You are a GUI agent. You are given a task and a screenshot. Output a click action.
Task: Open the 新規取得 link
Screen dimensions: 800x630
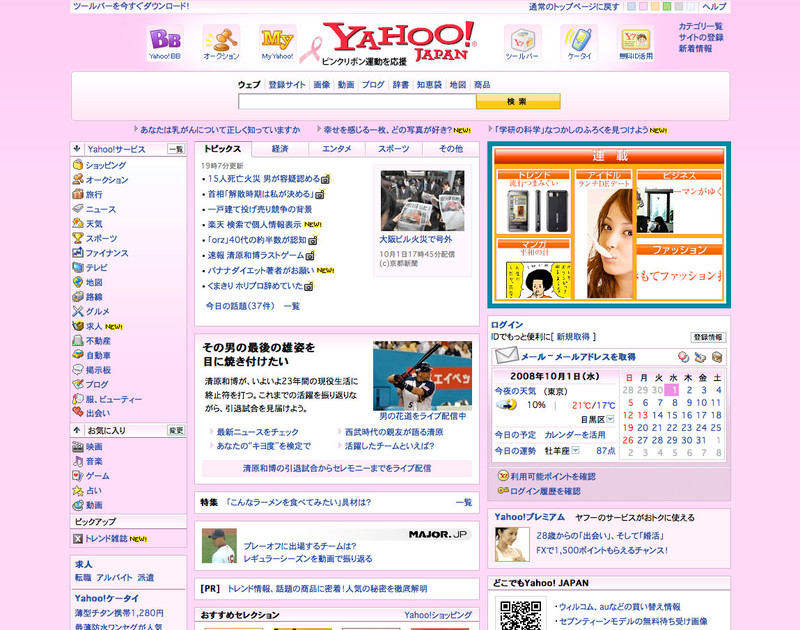point(573,337)
